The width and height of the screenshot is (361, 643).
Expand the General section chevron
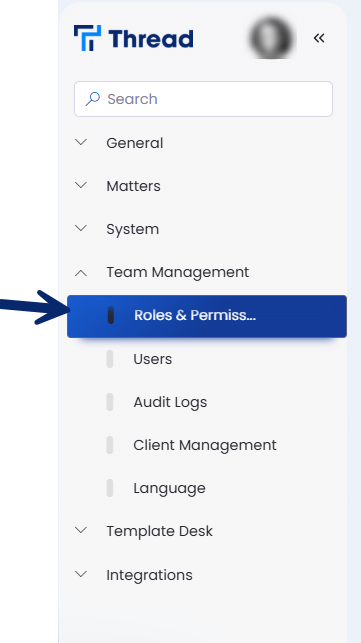coord(81,142)
